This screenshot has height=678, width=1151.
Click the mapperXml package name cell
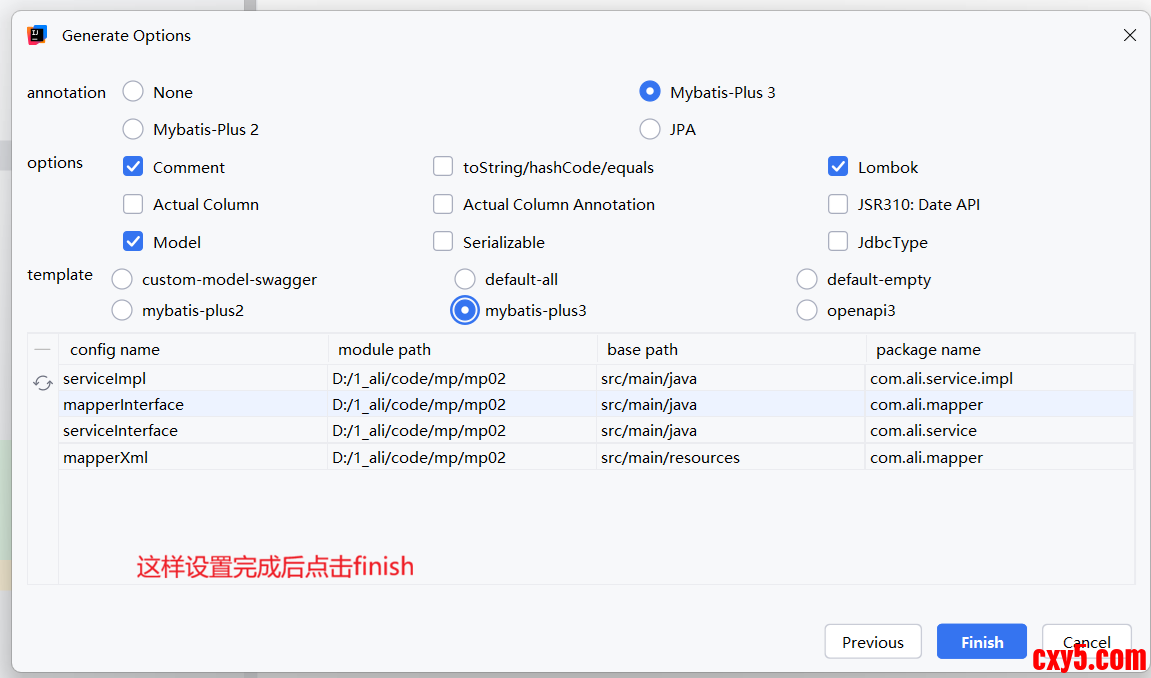[926, 457]
